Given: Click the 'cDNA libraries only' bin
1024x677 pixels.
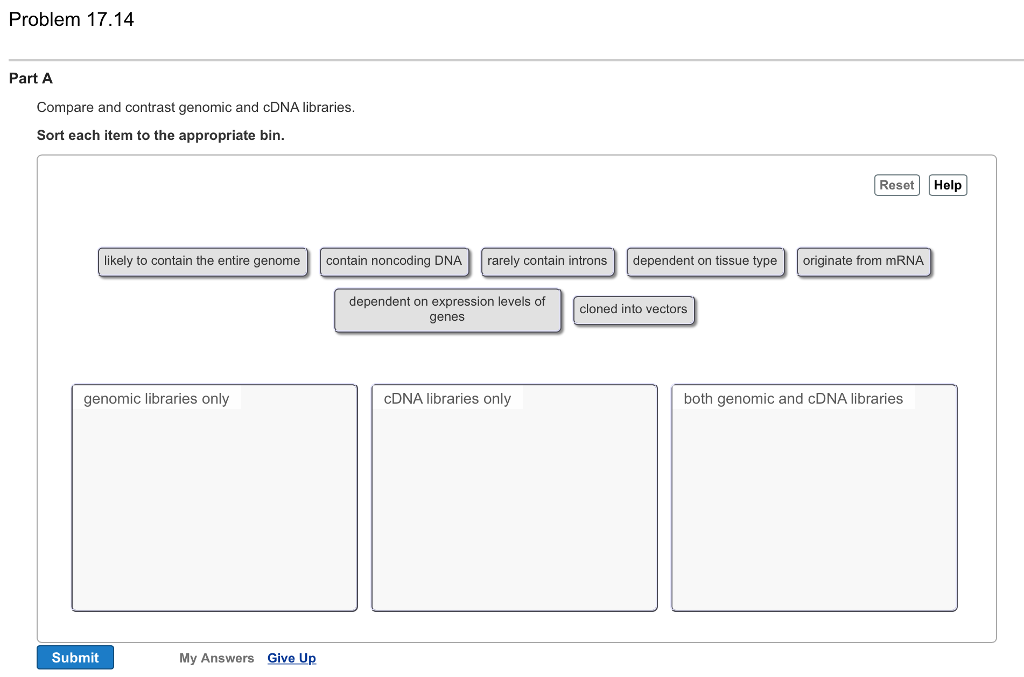Looking at the screenshot, I should point(514,497).
